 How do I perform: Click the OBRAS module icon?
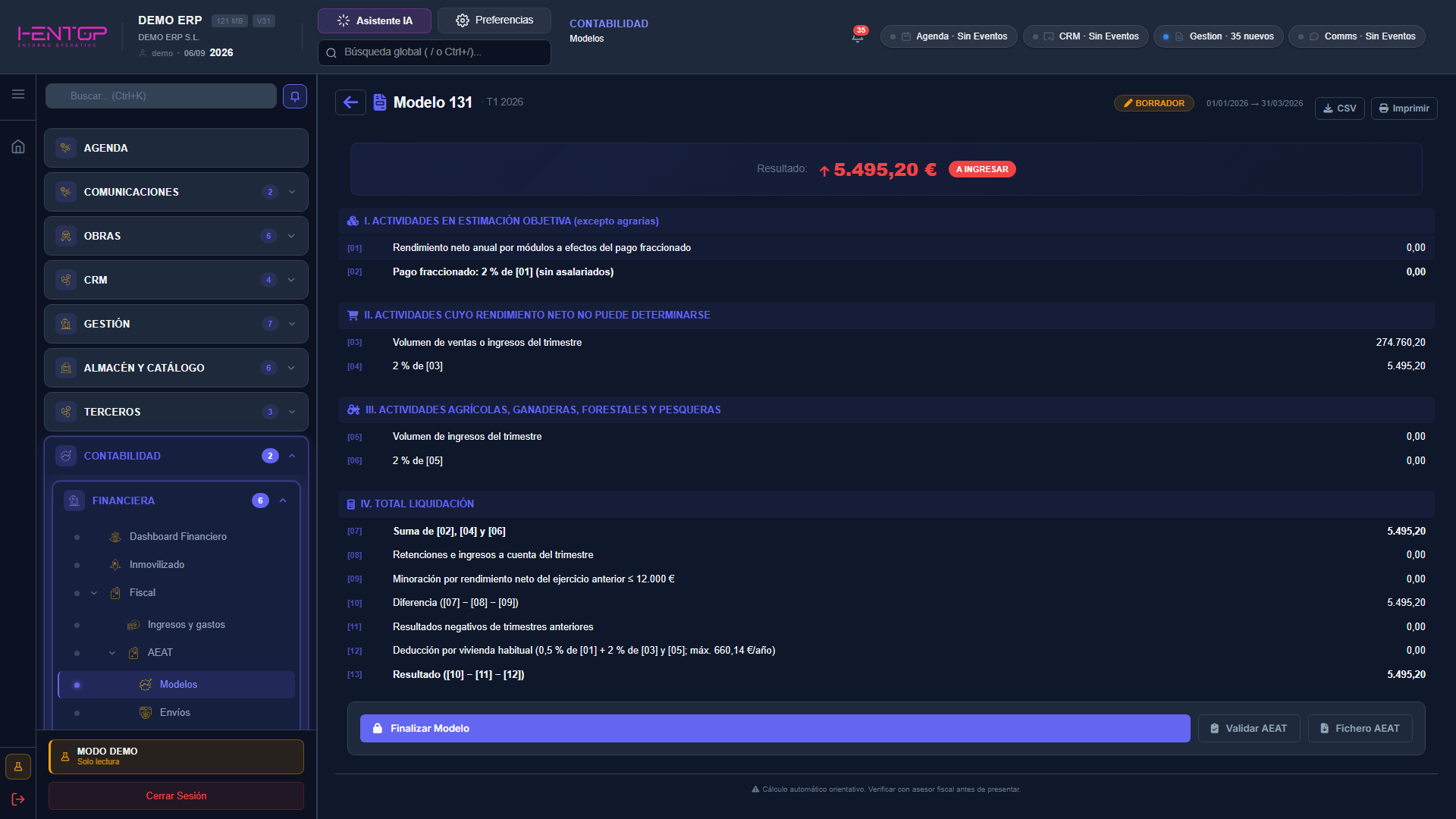pos(66,236)
